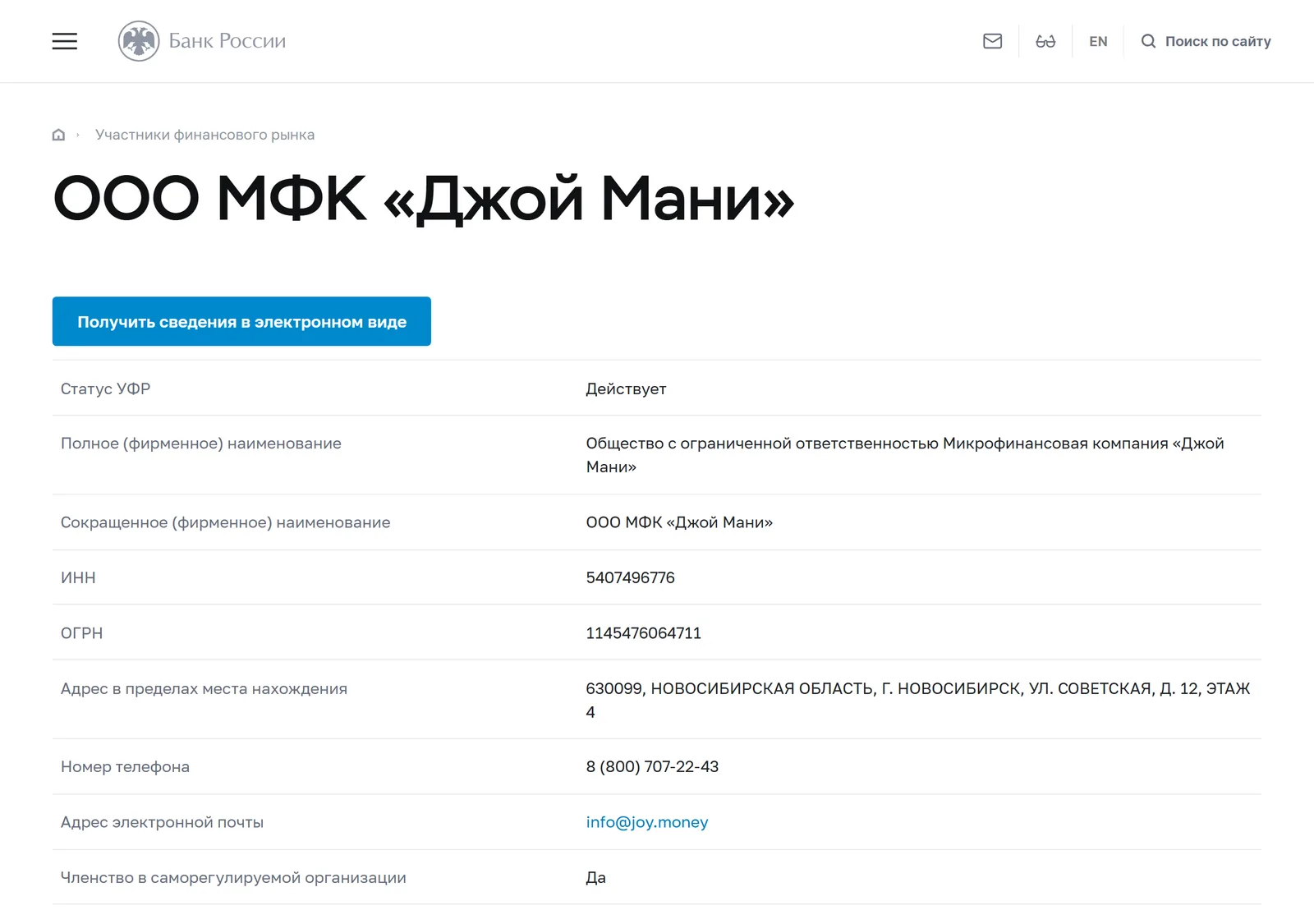Go to home via breadcrumb house icon

(58, 135)
